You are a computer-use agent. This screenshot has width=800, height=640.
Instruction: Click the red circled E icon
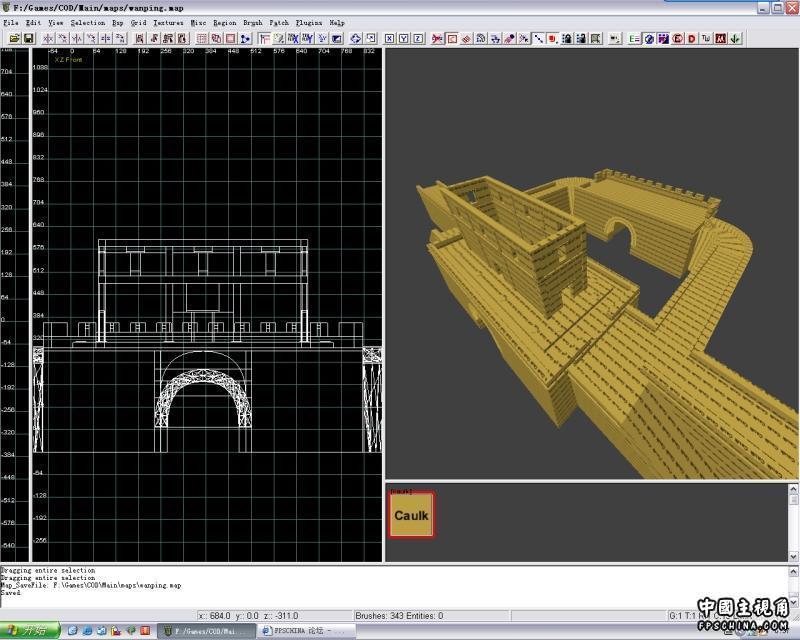click(678, 38)
